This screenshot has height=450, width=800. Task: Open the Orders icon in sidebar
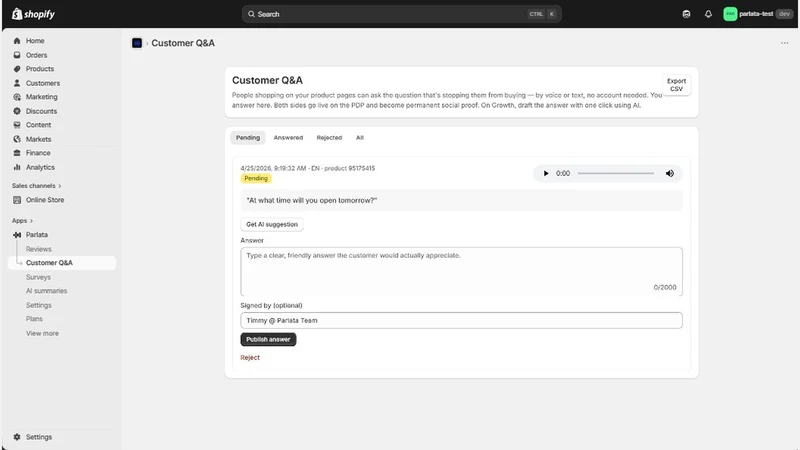[x=17, y=55]
